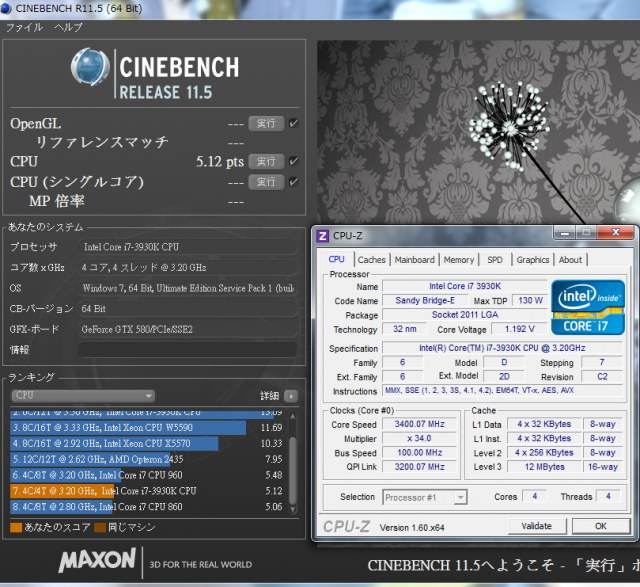Screen dimensions: 640x587
Task: Click the OK button in CPU-Z
Action: [x=600, y=526]
